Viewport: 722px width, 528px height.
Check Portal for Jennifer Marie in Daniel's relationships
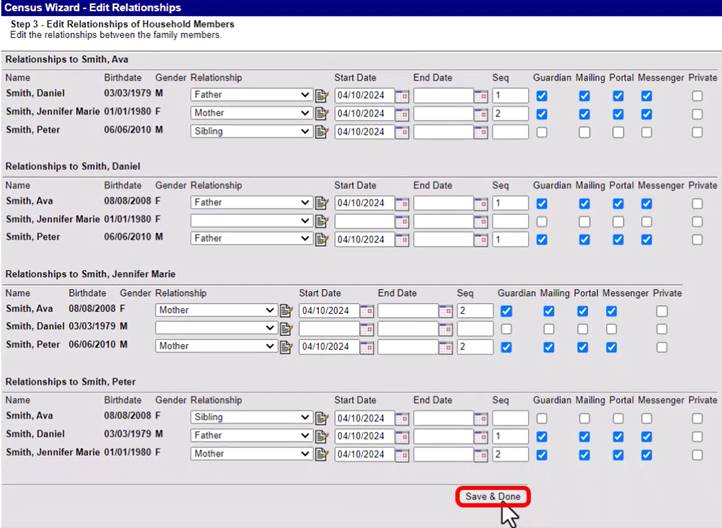618,221
